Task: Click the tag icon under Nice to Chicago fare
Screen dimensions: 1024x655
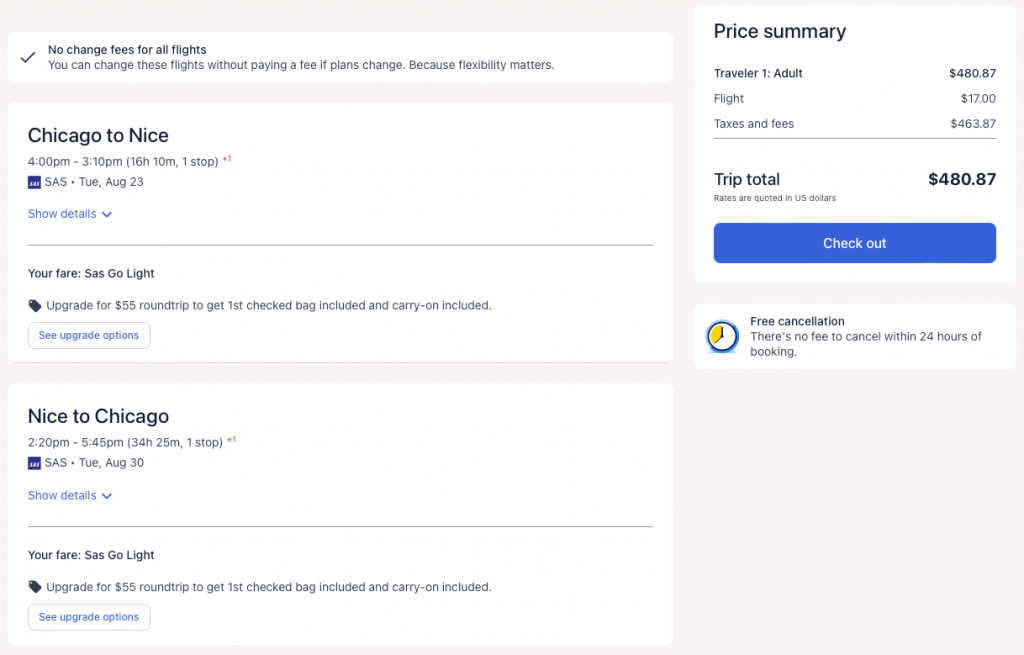Action: tap(35, 587)
